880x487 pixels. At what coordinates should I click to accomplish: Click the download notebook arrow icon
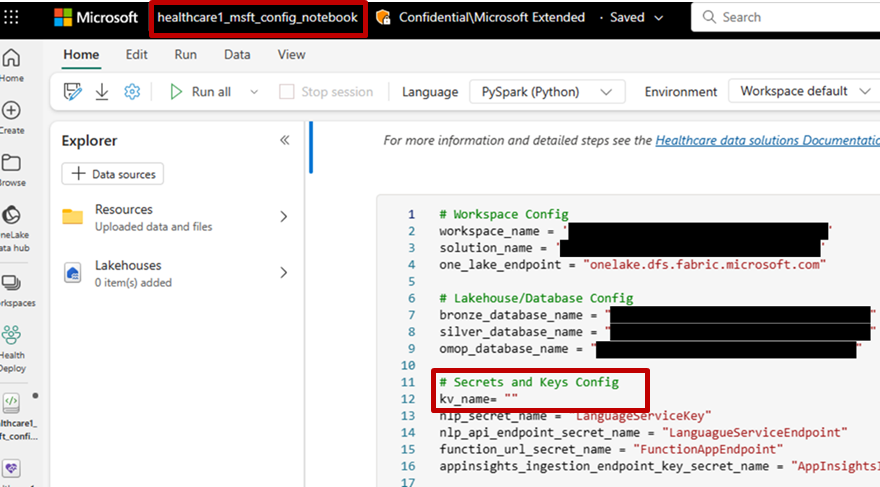pyautogui.click(x=102, y=91)
